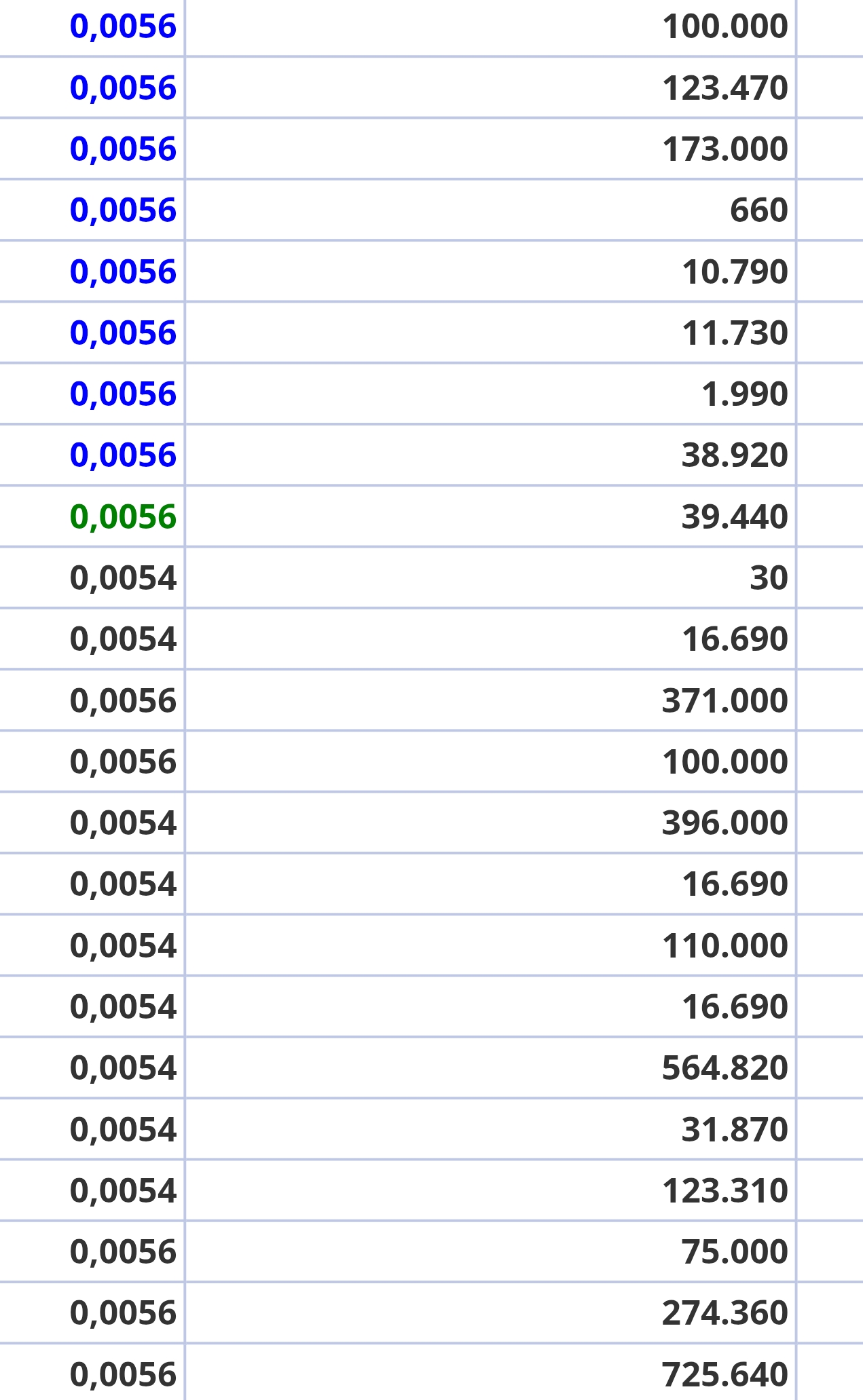Select the price beside volume 274.360
863x1400 pixels.
tap(123, 1313)
